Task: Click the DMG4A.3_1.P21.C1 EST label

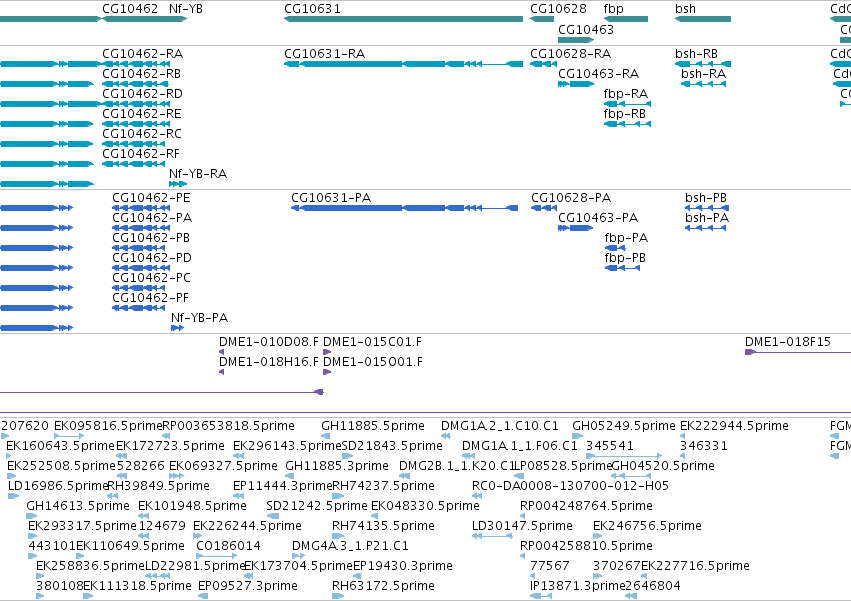Action: 350,546
